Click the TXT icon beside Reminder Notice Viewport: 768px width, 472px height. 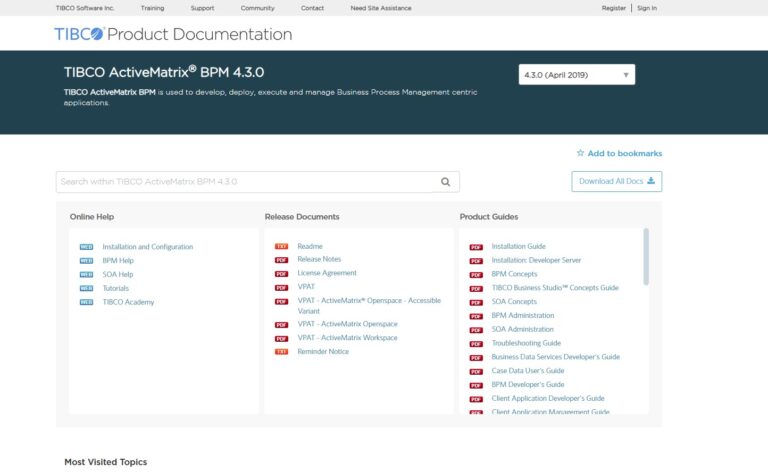(281, 352)
